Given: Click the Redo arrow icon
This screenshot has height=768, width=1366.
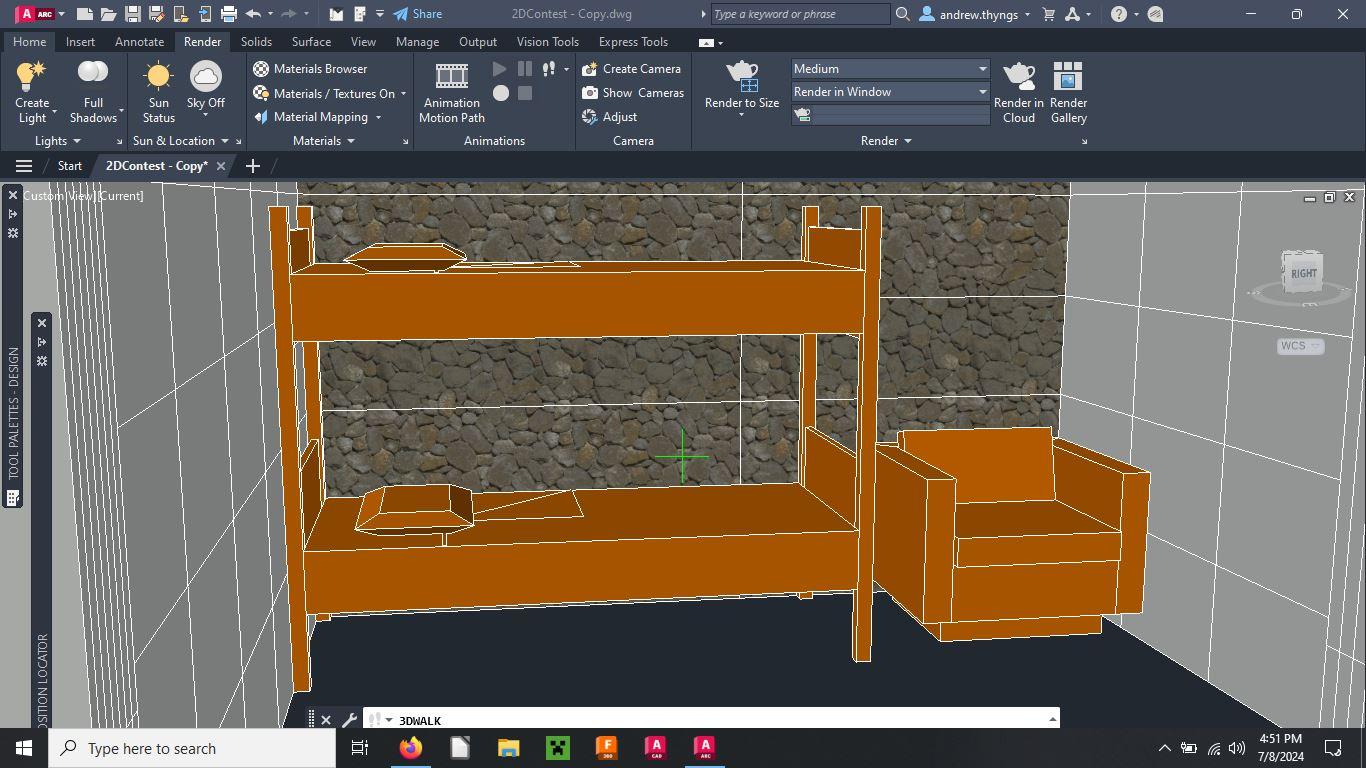Looking at the screenshot, I should coord(288,14).
